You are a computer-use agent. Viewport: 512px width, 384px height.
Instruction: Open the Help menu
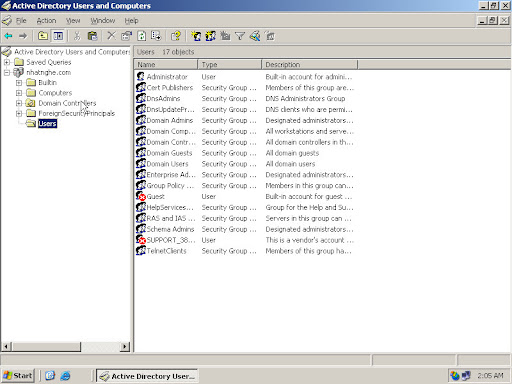click(x=131, y=21)
